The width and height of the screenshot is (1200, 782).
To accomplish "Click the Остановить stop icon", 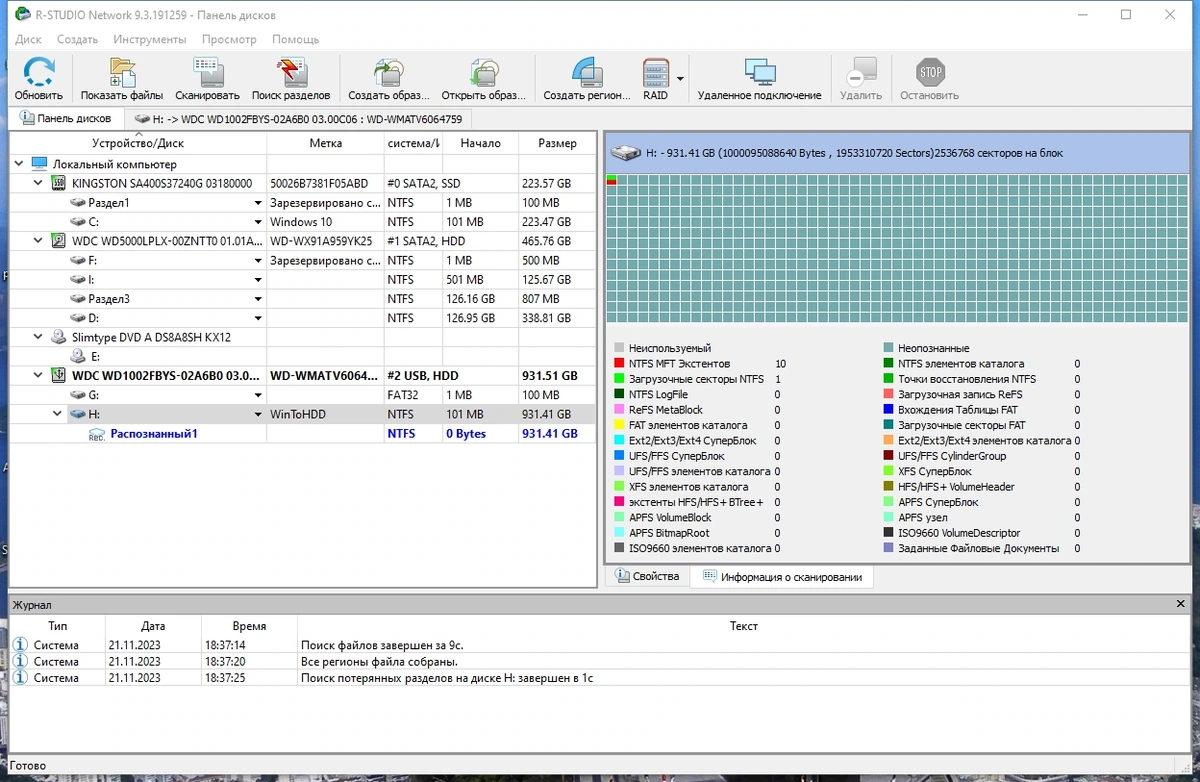I will pos(930,73).
